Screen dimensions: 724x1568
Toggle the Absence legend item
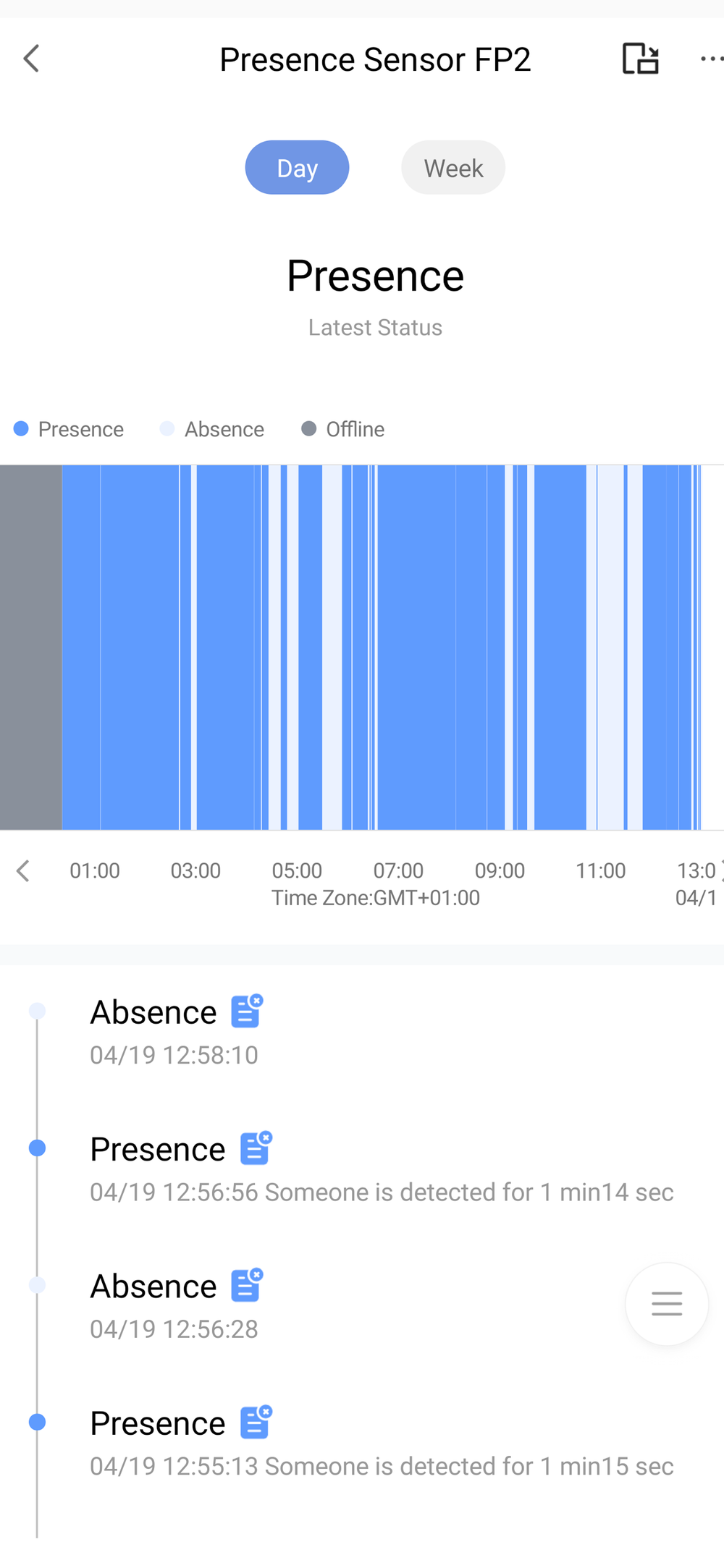[212, 429]
